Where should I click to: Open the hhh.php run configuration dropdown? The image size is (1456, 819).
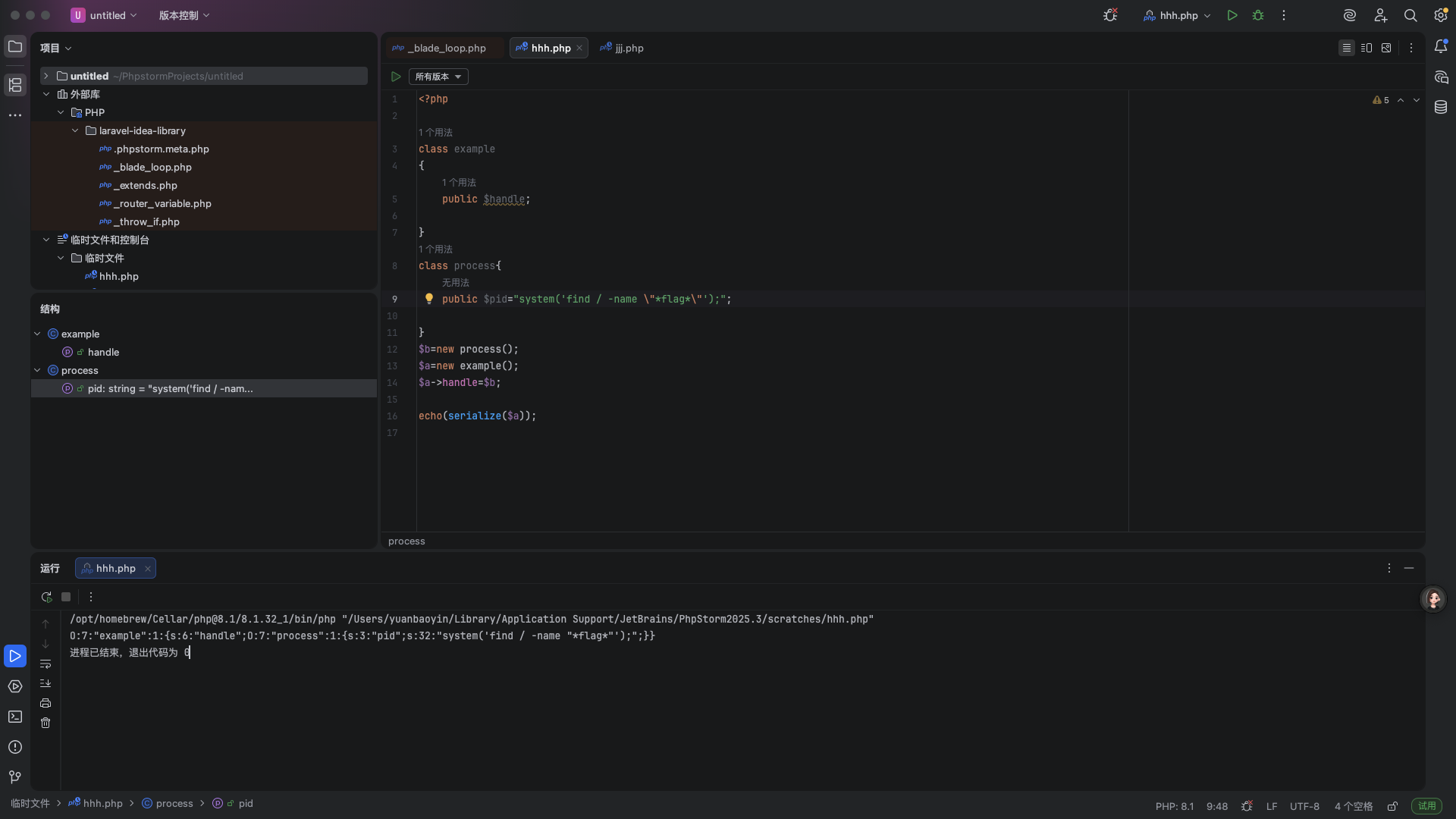click(x=1177, y=15)
